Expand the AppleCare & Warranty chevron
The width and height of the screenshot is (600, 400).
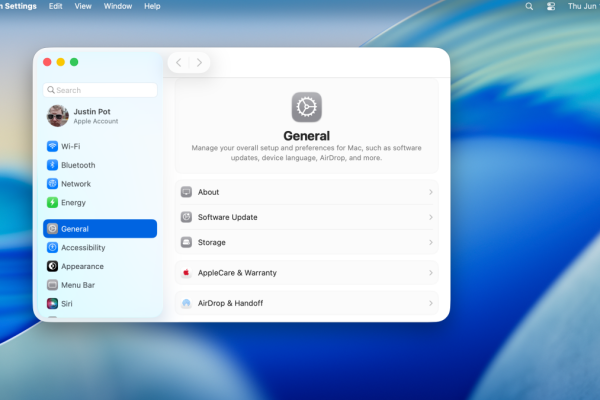pos(430,273)
